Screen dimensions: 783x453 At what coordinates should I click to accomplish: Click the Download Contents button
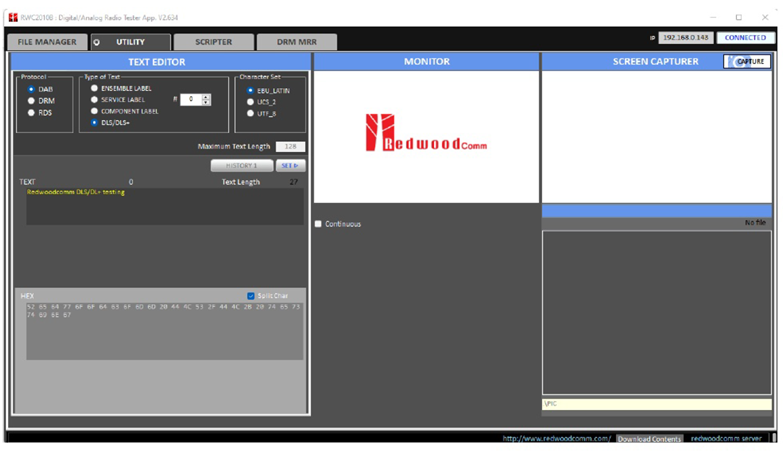[649, 439]
